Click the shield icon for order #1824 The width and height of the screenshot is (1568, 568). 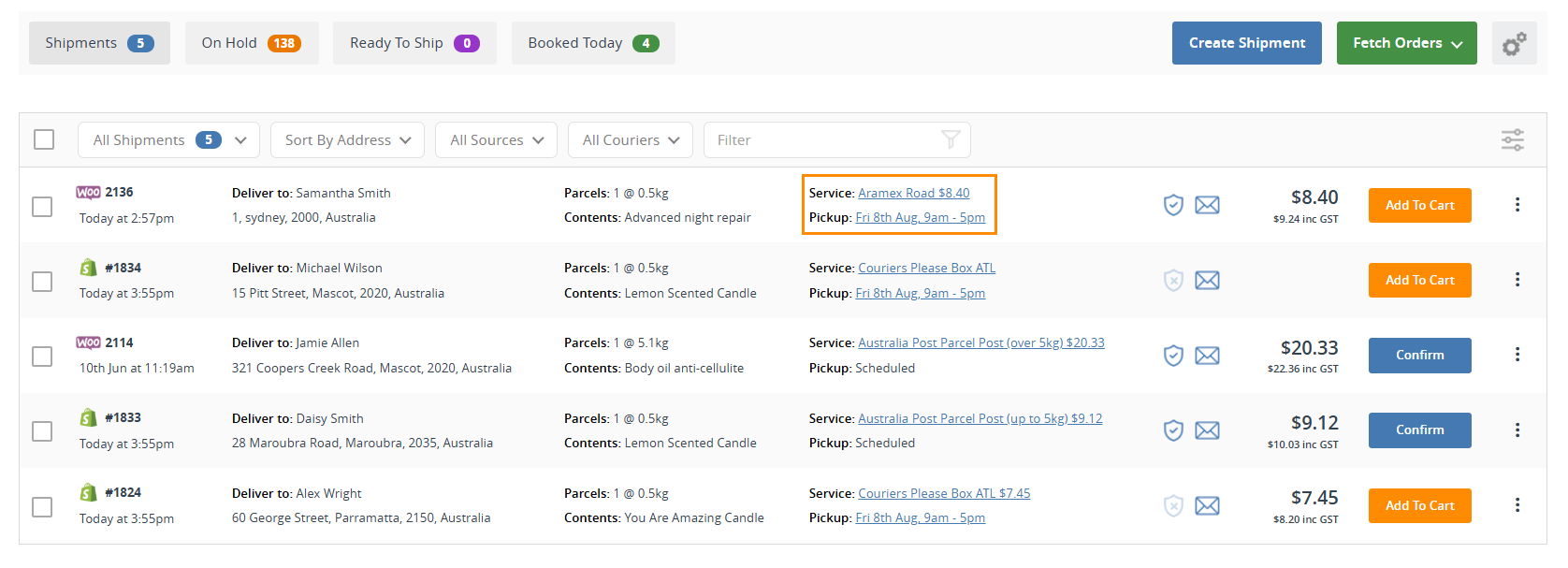coord(1173,506)
